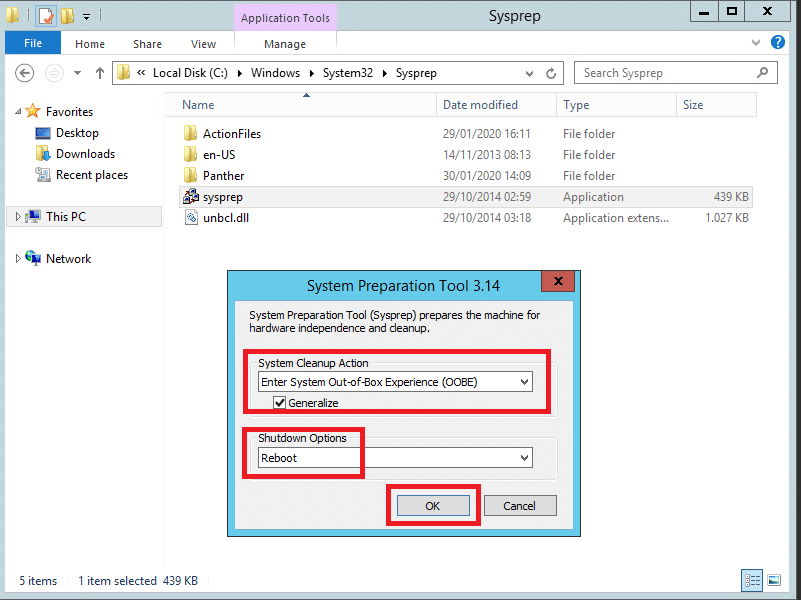
Task: Click the Favorites star icon
Action: (x=33, y=111)
